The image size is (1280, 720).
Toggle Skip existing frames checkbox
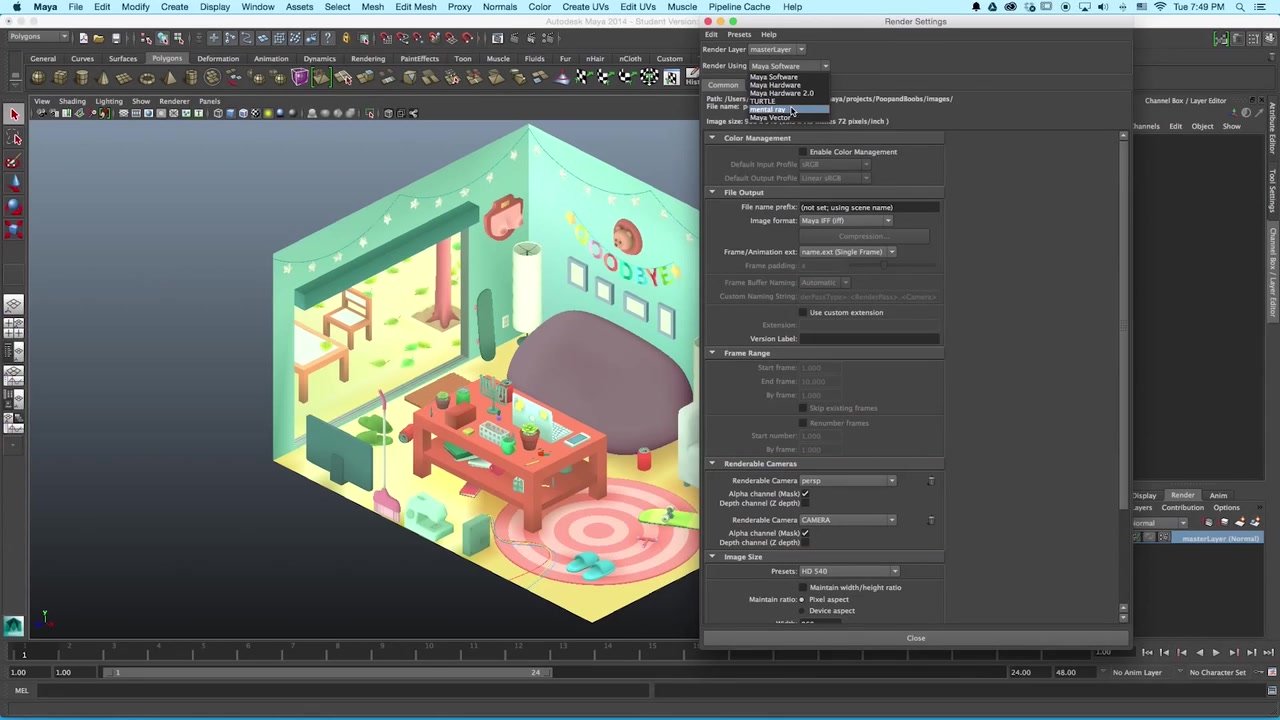[803, 408]
